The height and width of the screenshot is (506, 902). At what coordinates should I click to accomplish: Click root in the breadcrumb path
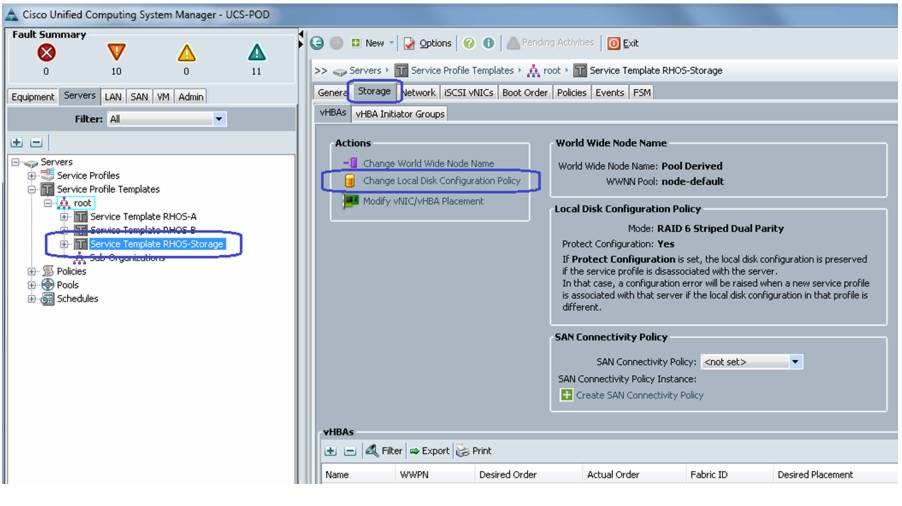(552, 71)
